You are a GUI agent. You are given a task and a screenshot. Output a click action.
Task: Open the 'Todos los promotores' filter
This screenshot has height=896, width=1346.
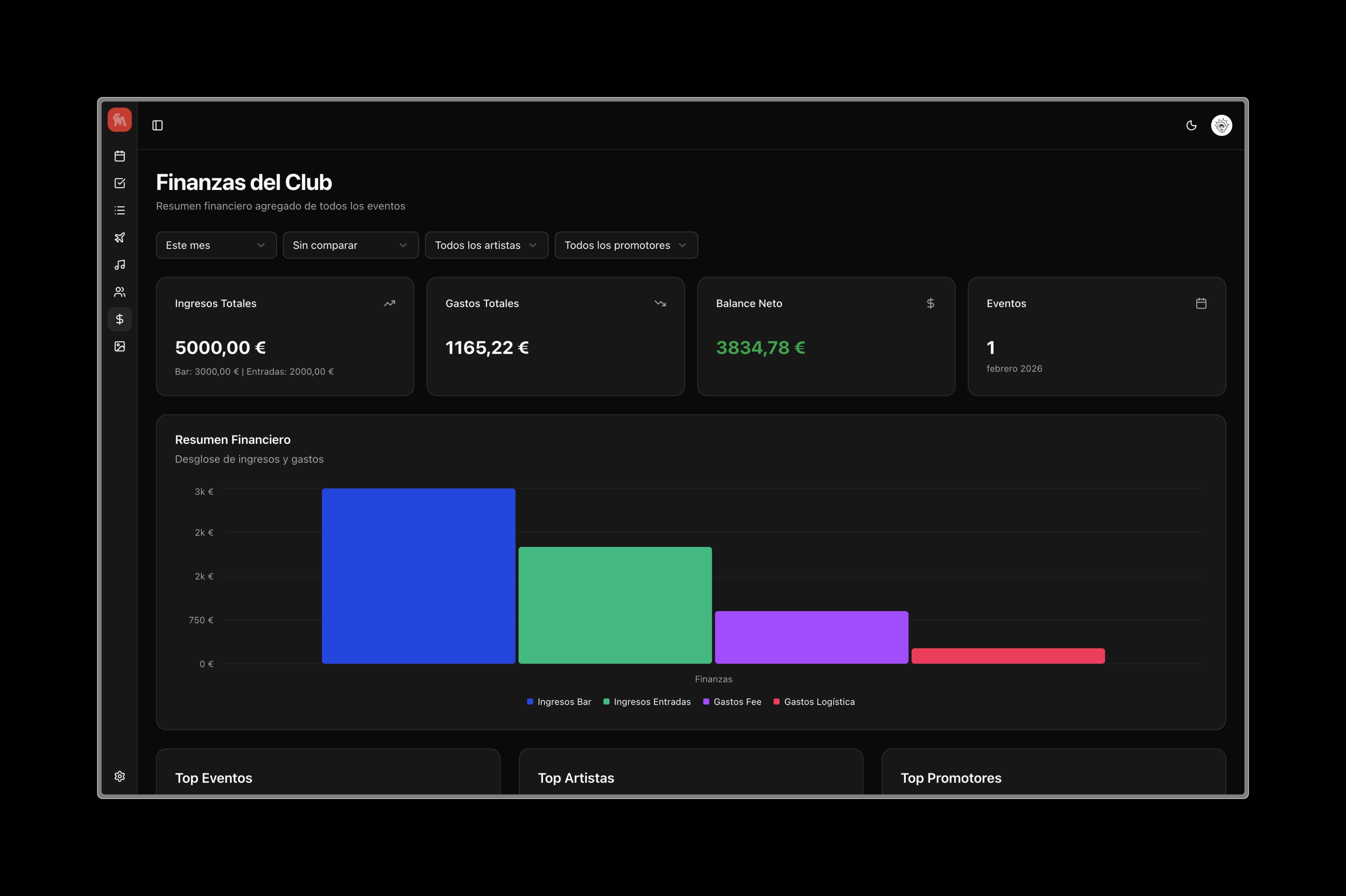tap(626, 245)
